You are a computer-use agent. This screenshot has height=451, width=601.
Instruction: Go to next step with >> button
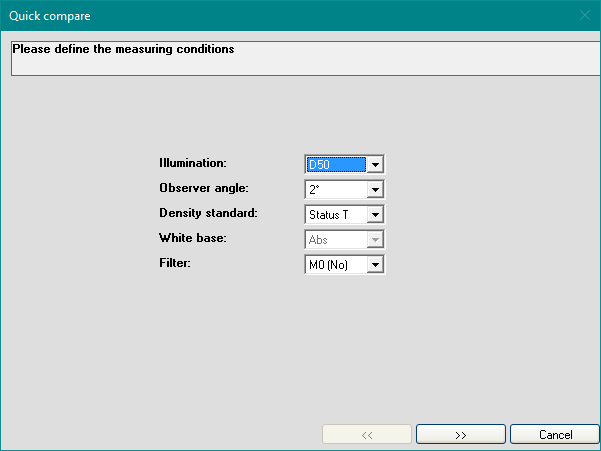pyautogui.click(x=461, y=434)
